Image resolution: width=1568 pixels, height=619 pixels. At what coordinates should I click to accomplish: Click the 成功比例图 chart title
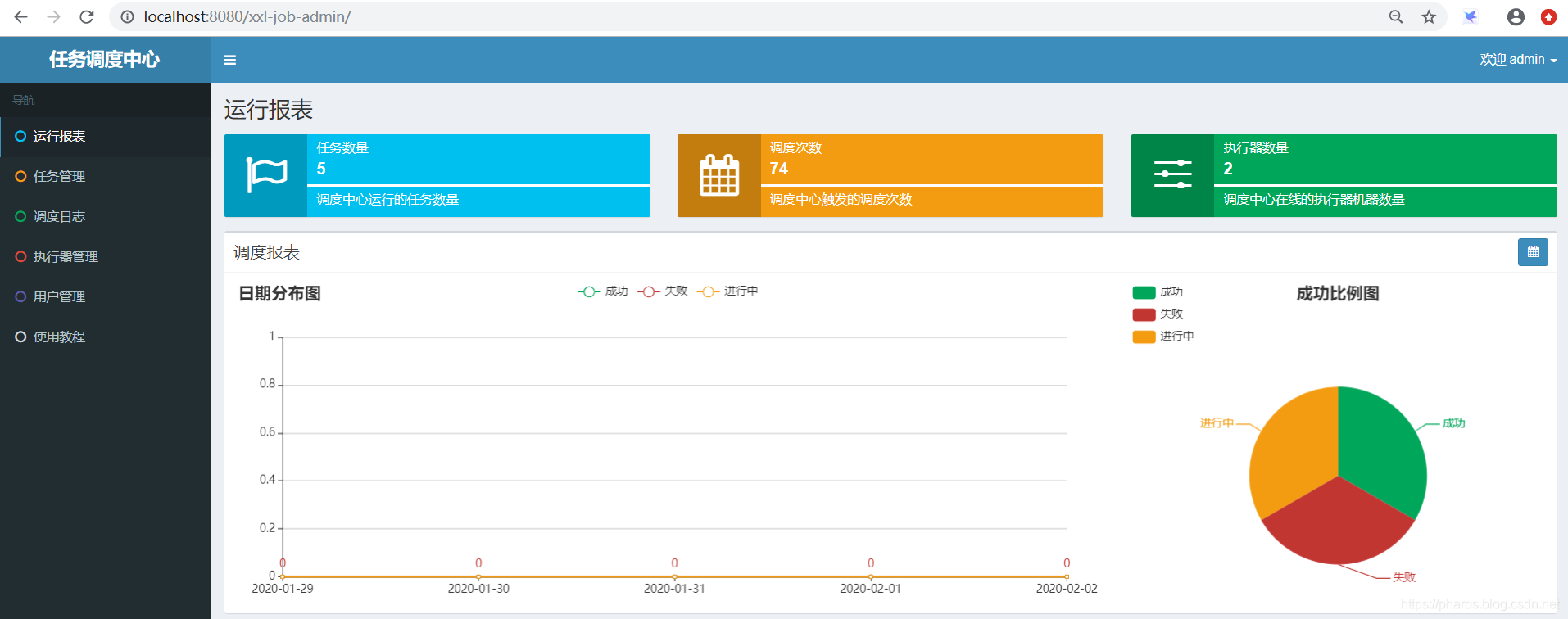coord(1338,294)
